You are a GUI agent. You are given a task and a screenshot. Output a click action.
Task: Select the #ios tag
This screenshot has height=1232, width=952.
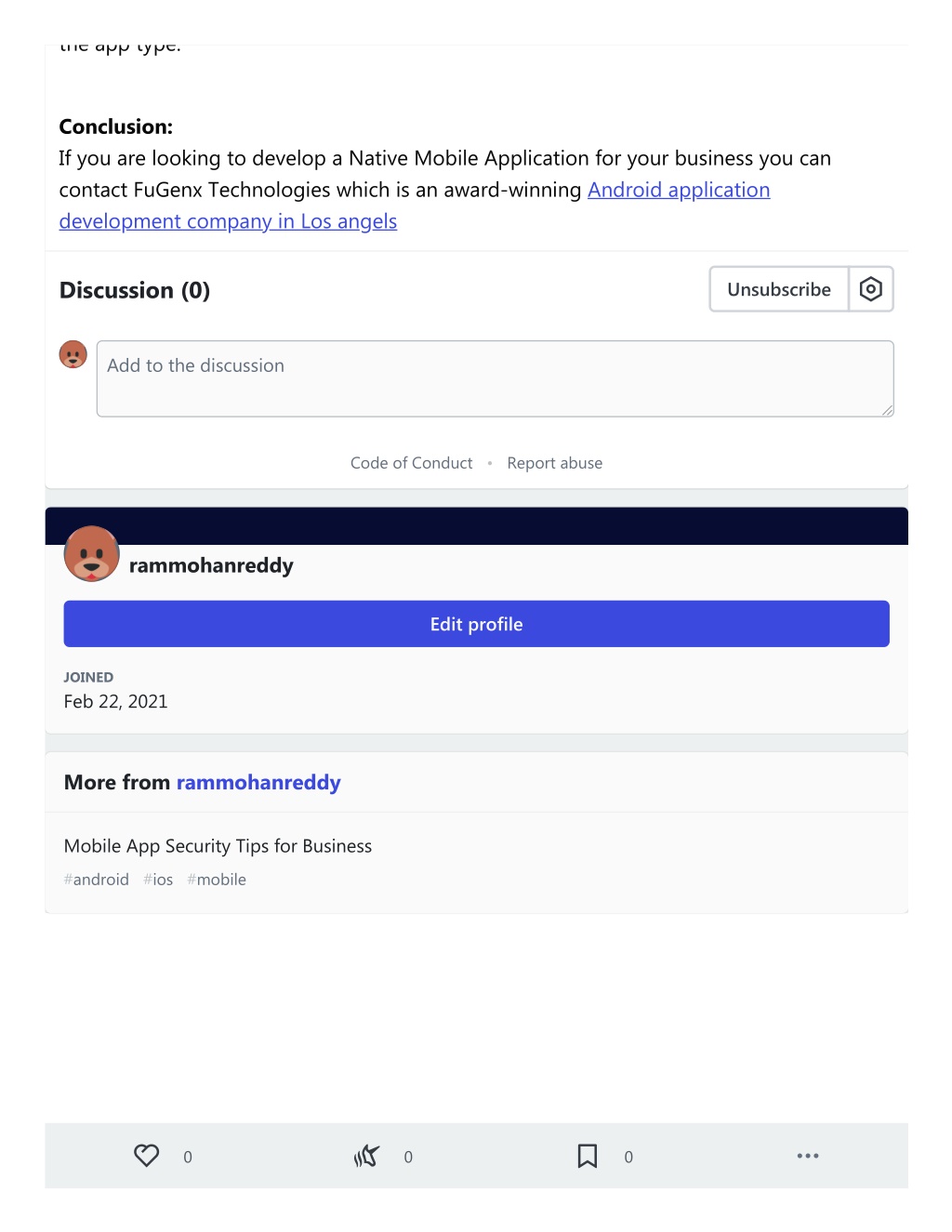pos(158,880)
